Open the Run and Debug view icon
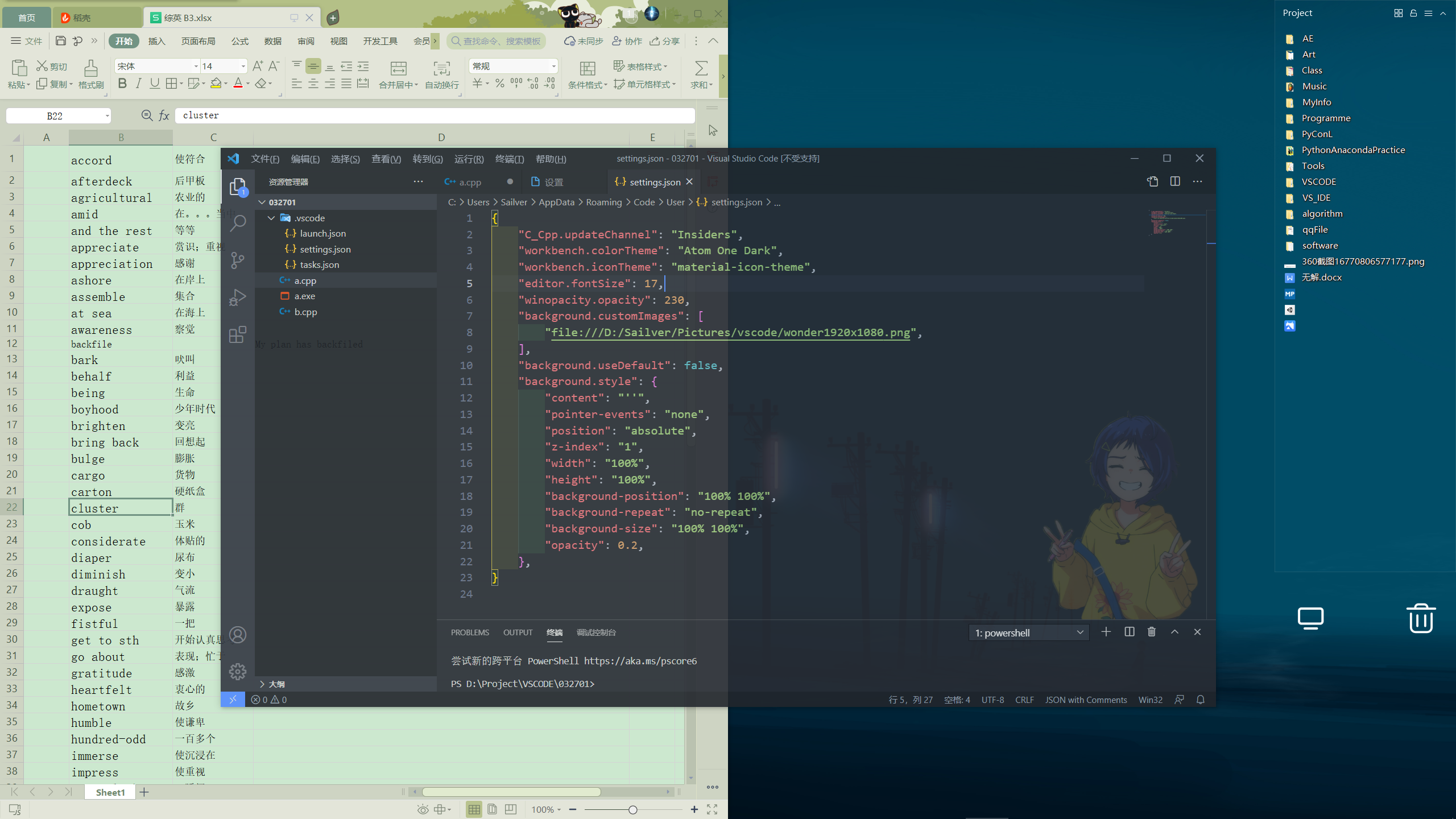Screen dimensions: 1456x819 238,297
